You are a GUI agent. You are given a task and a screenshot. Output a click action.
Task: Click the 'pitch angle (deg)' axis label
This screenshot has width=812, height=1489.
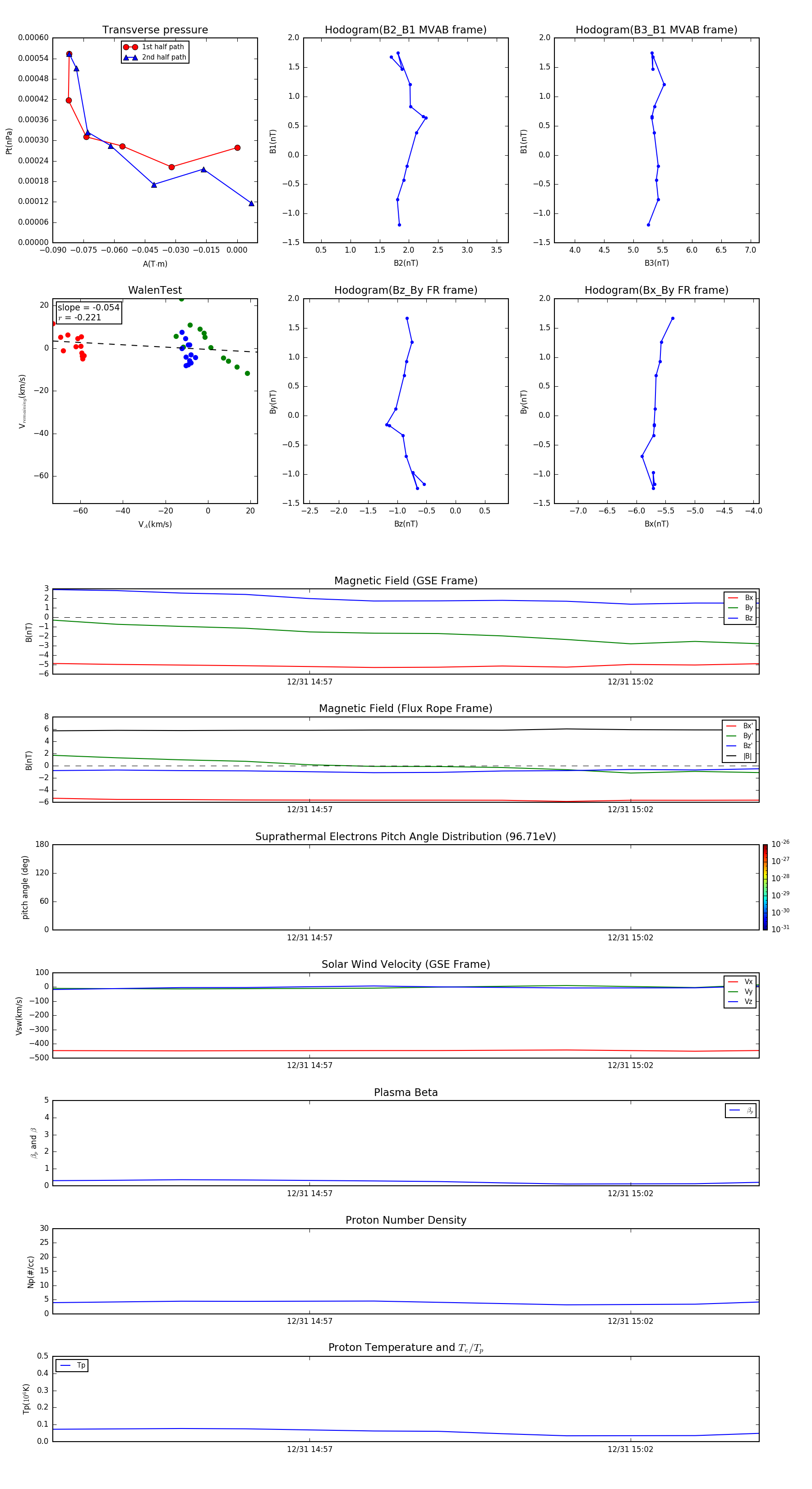pyautogui.click(x=25, y=887)
